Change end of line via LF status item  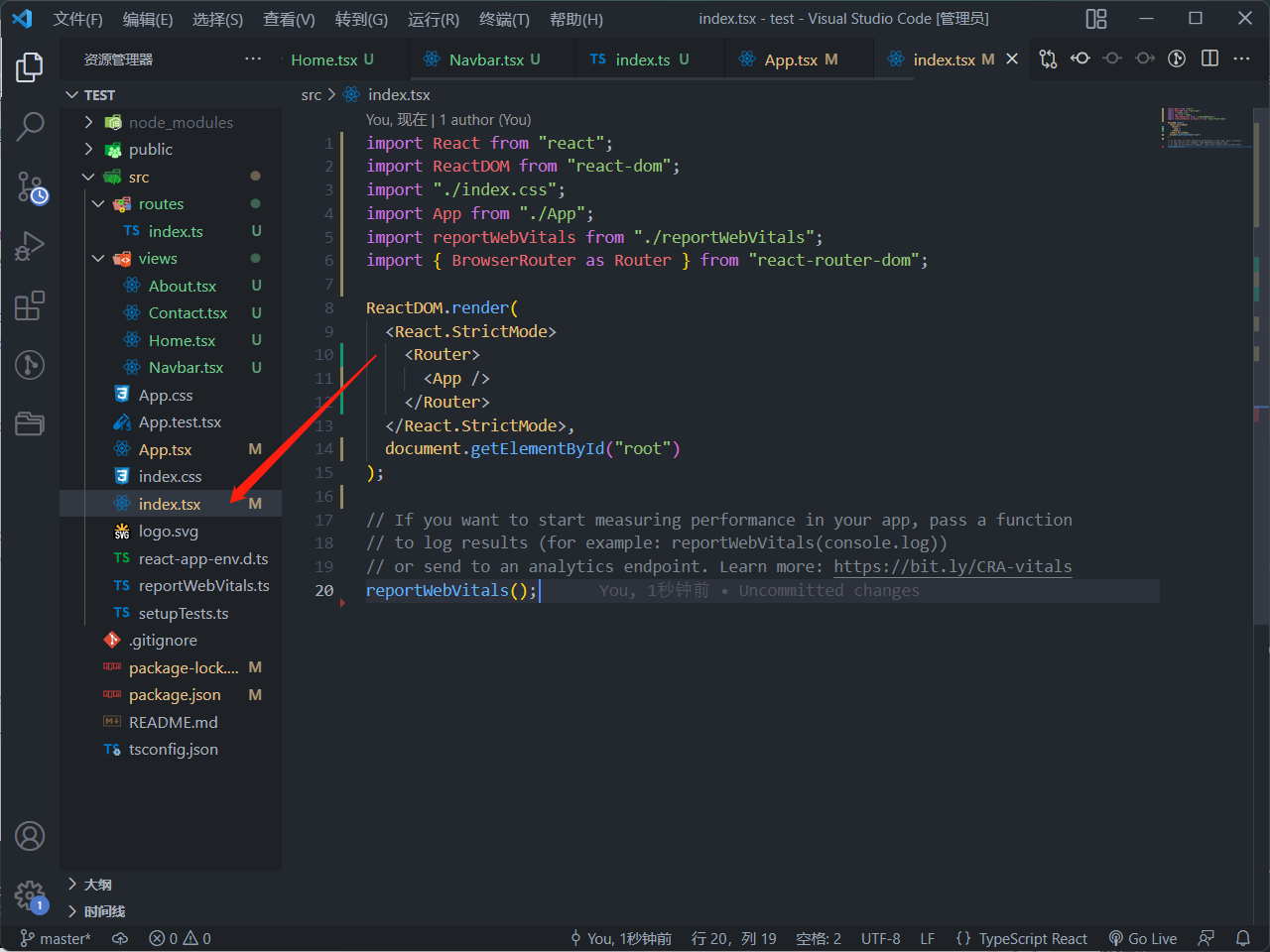(928, 938)
